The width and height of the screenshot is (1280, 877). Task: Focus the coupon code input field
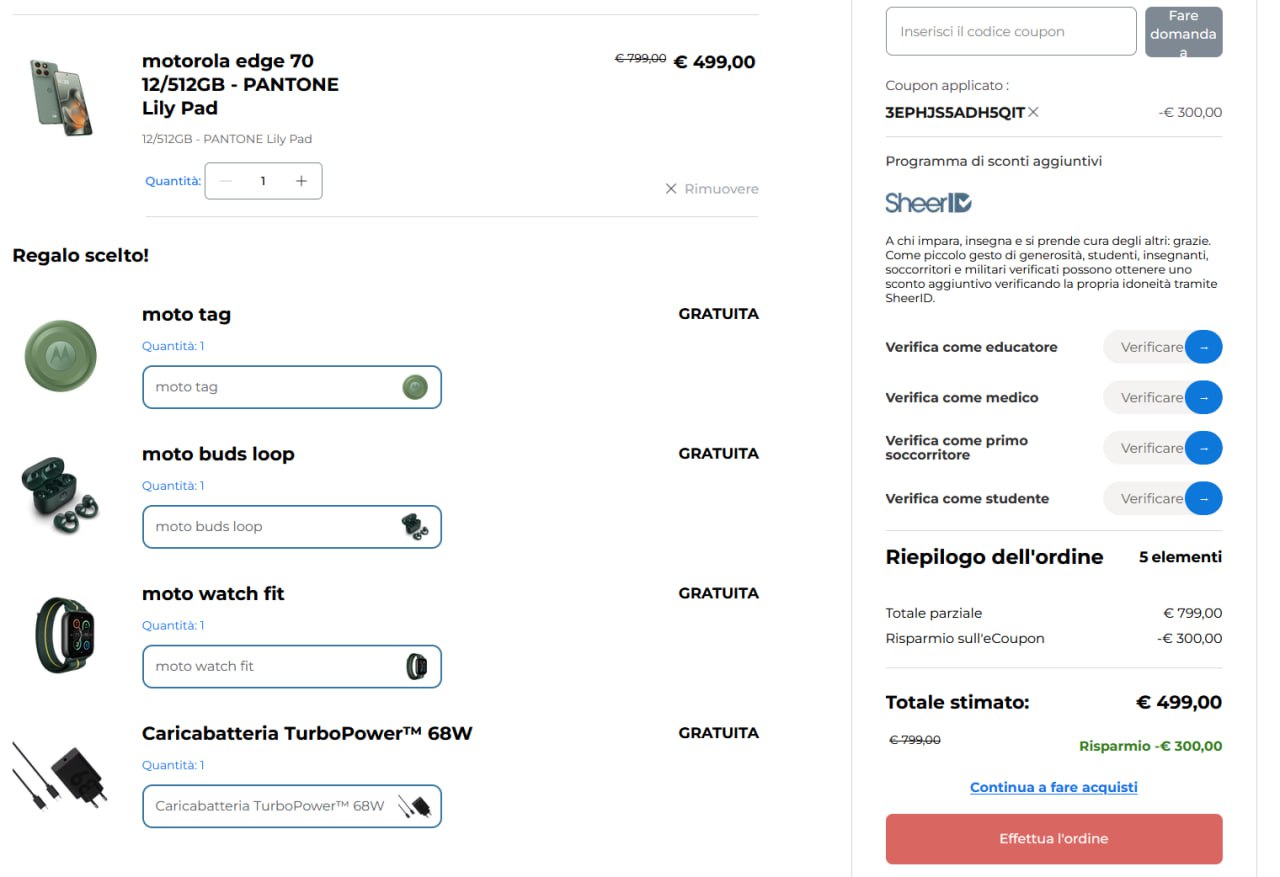tap(1010, 32)
